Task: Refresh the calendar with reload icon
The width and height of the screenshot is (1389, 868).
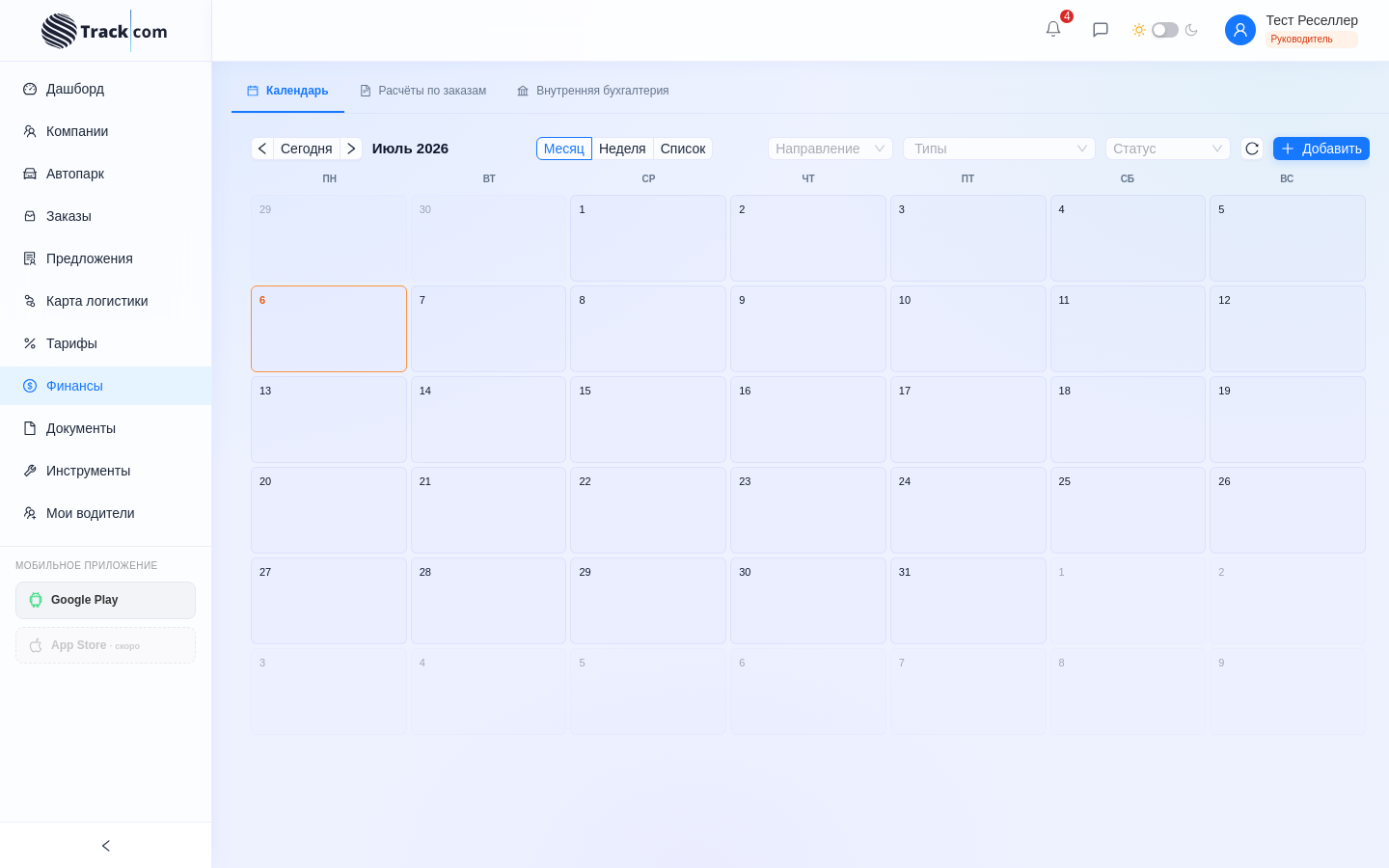Action: point(1252,149)
